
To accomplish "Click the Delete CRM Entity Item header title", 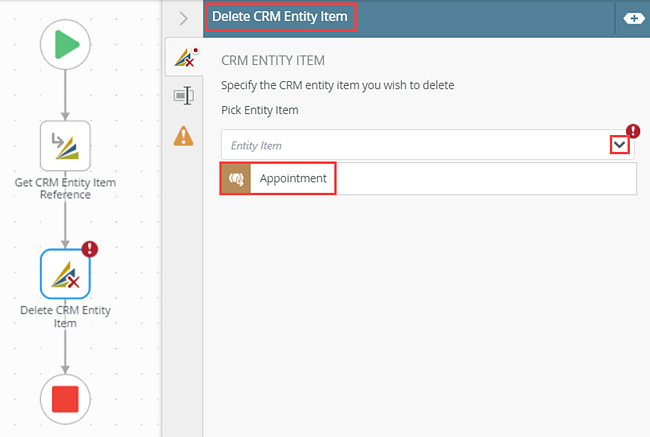I will pos(280,17).
